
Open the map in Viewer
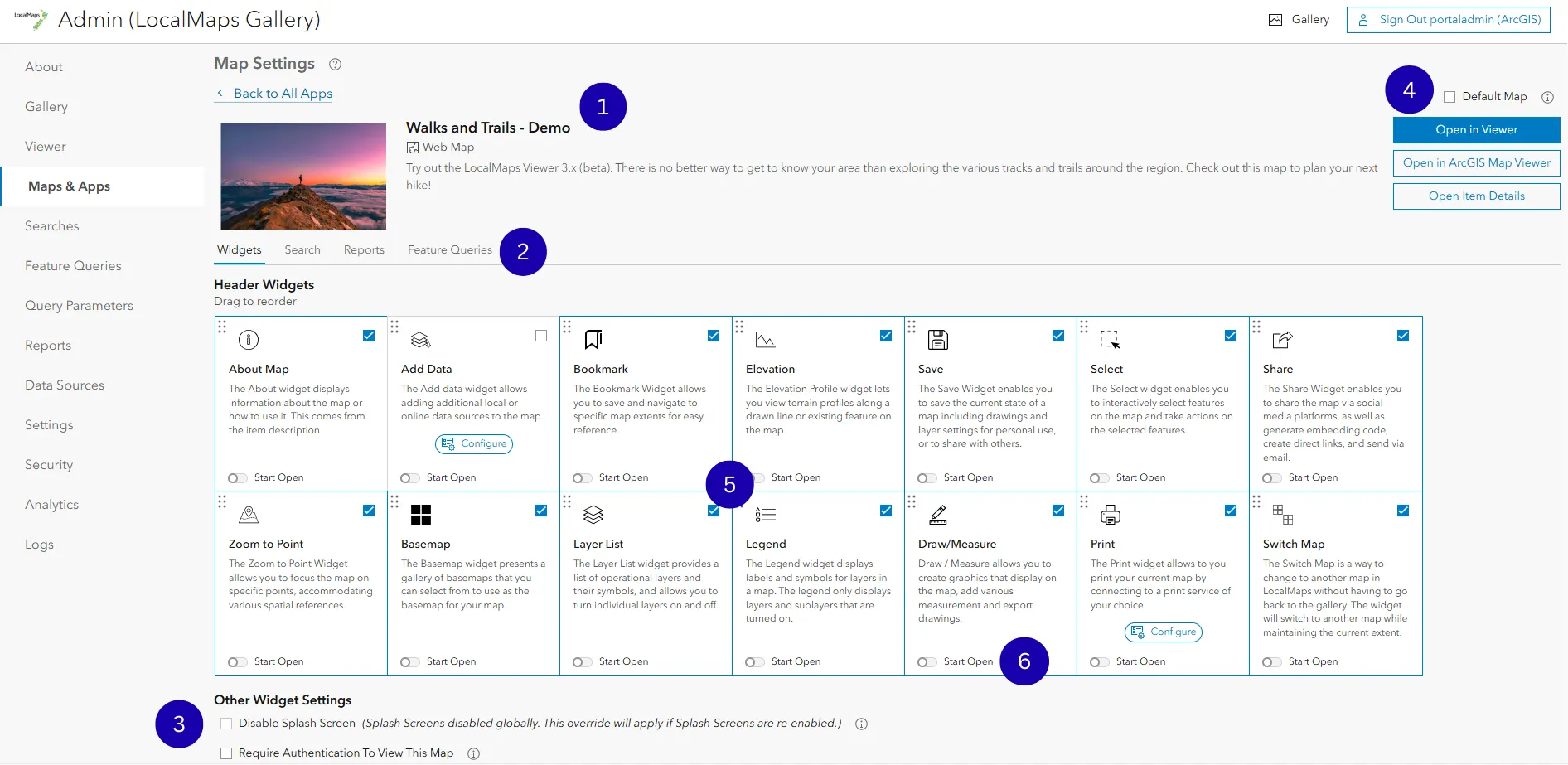coord(1475,129)
